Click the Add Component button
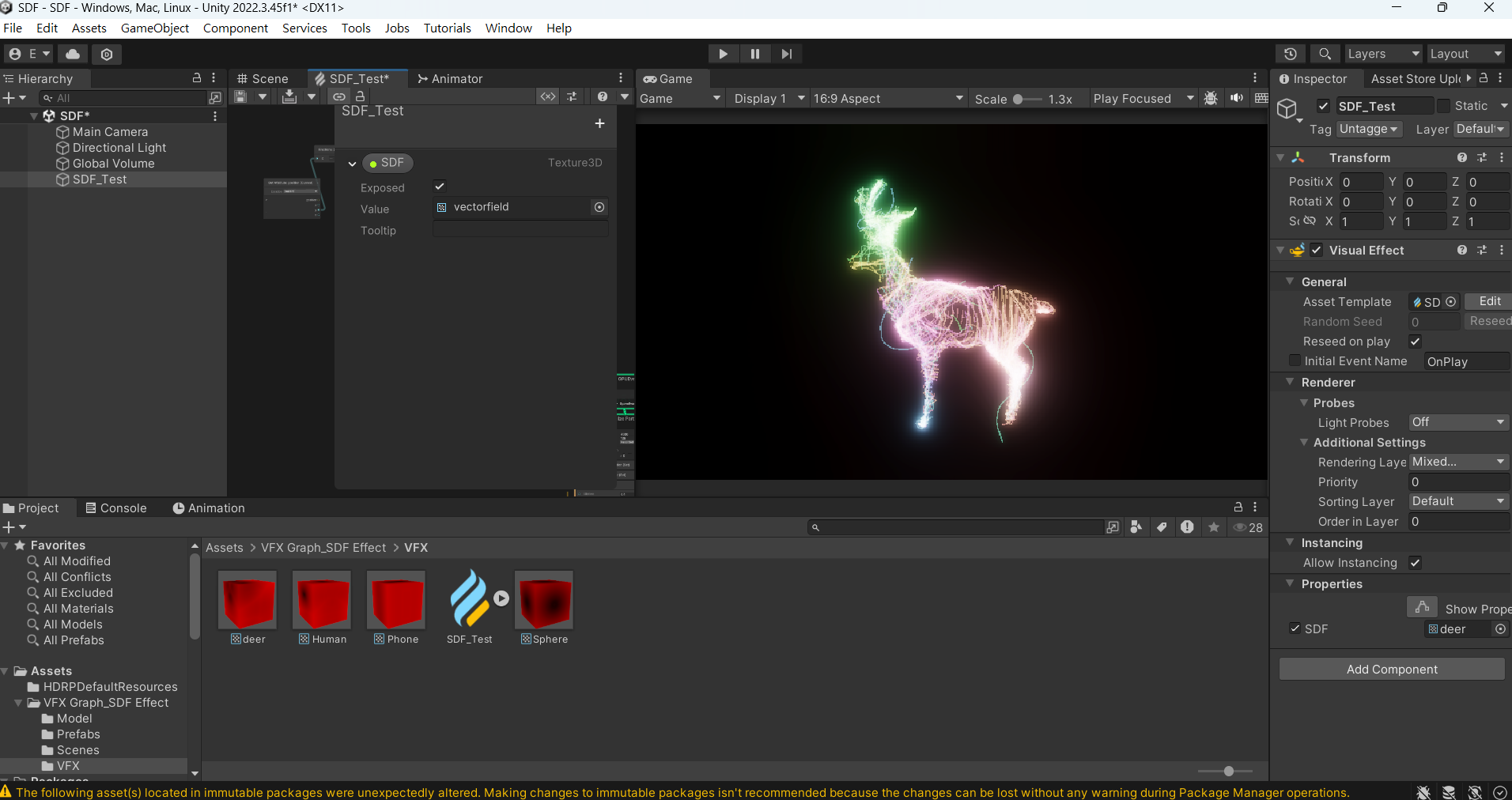Viewport: 1512px width, 800px height. [1391, 669]
